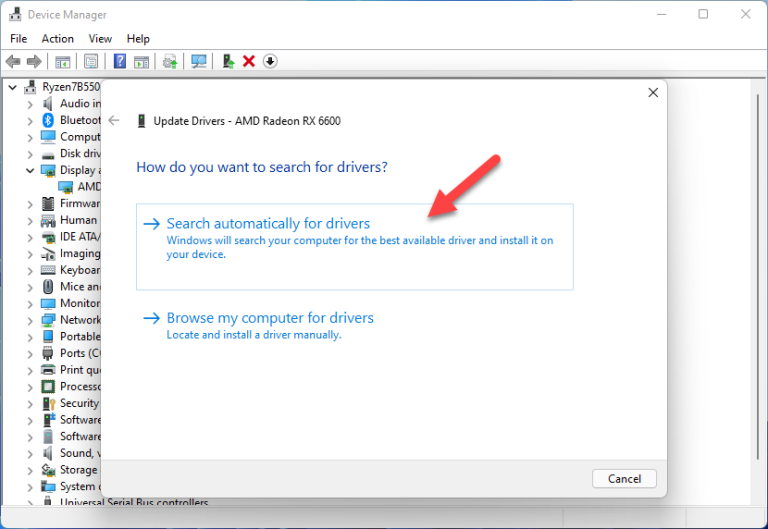Select Portable Devices in the tree
768x529 pixels.
(x=71, y=337)
